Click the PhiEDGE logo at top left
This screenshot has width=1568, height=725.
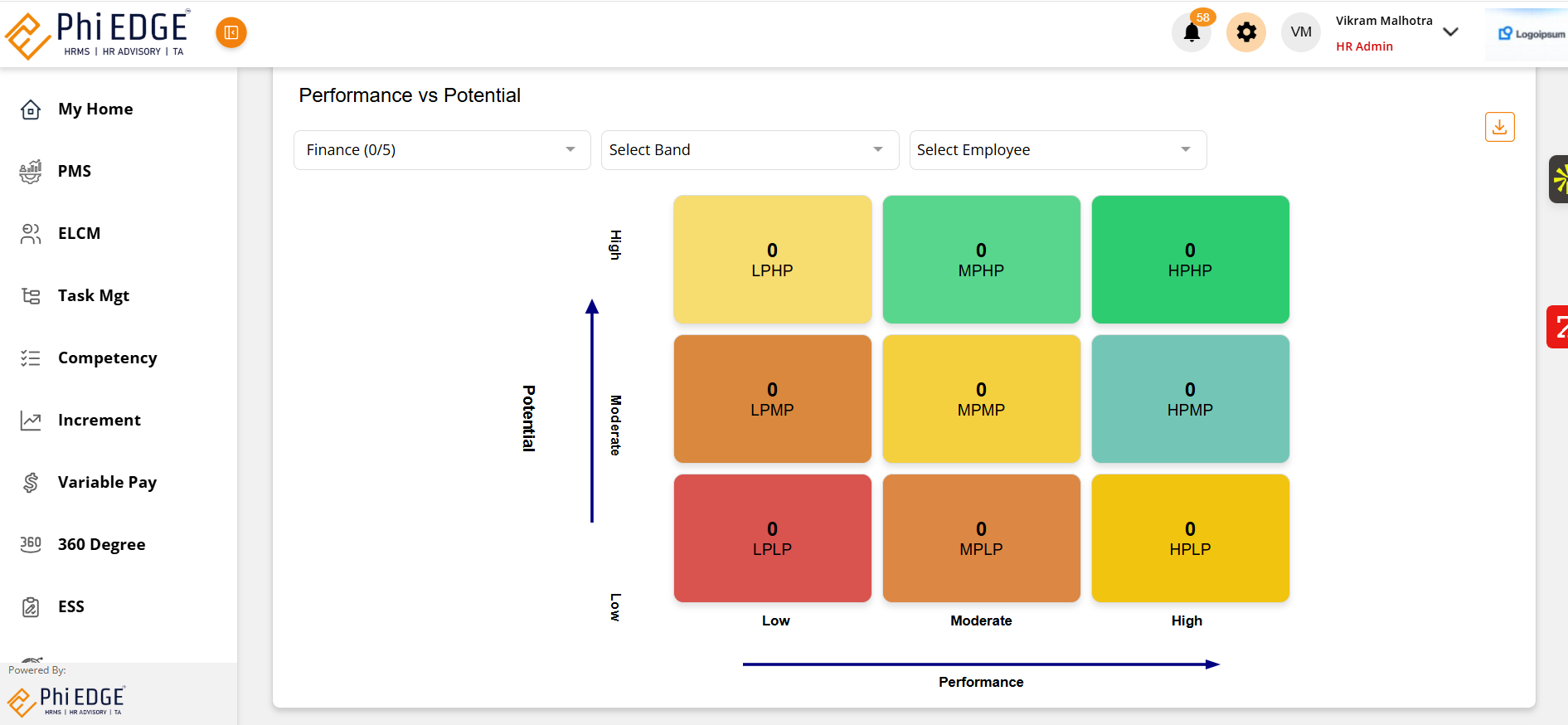click(98, 34)
